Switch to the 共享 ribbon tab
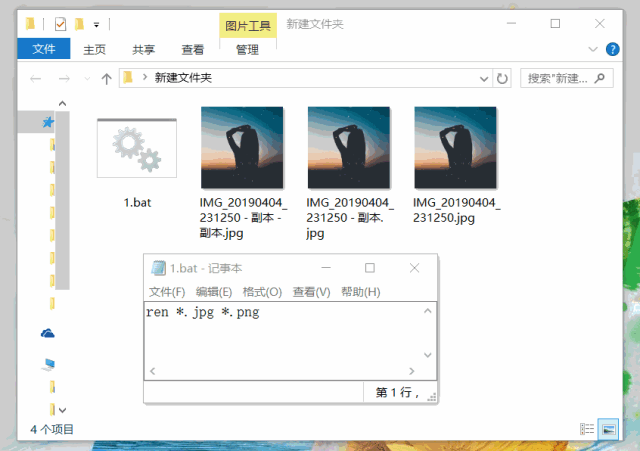Image resolution: width=640 pixels, height=451 pixels. 143,50
